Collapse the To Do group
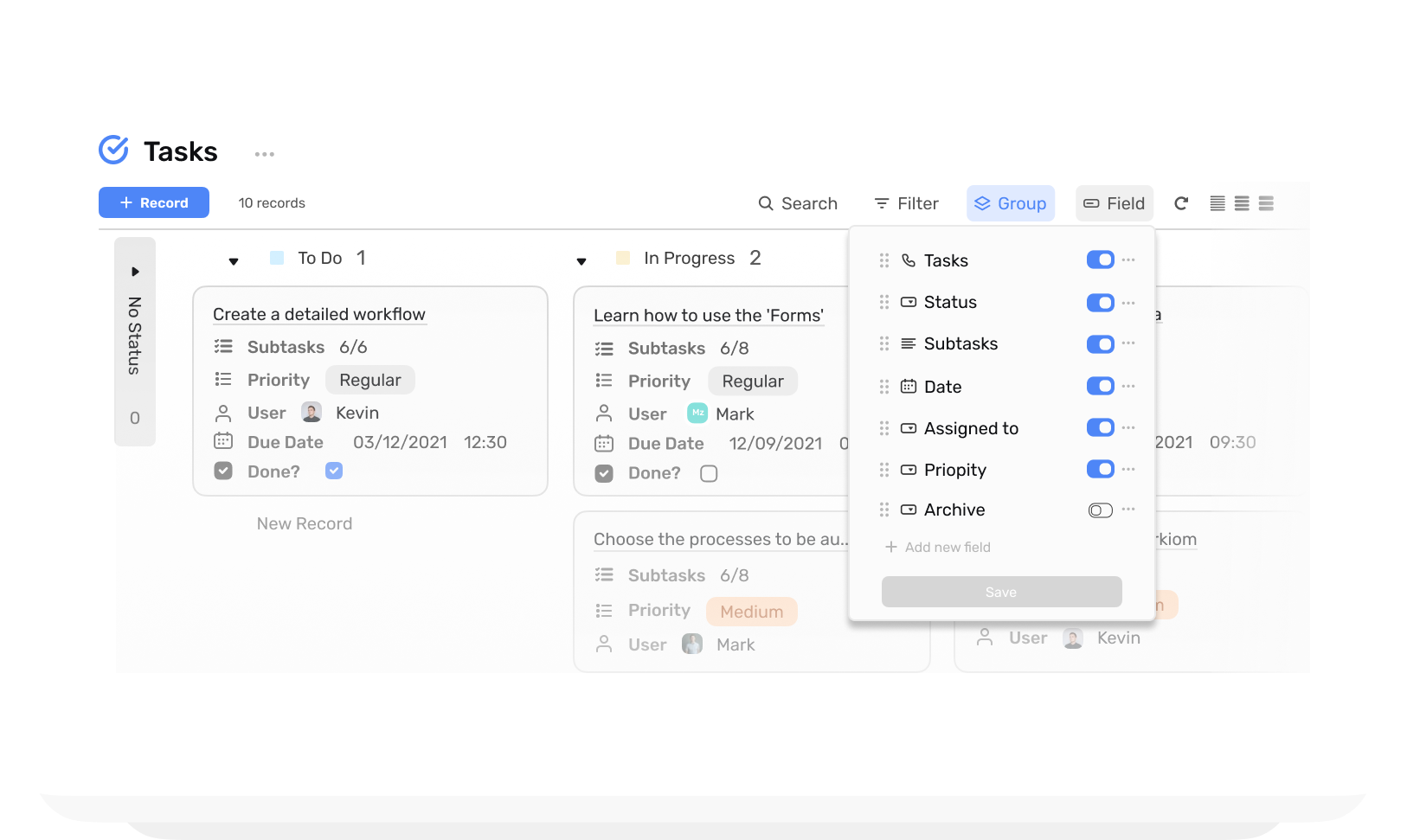1407x840 pixels. [234, 260]
